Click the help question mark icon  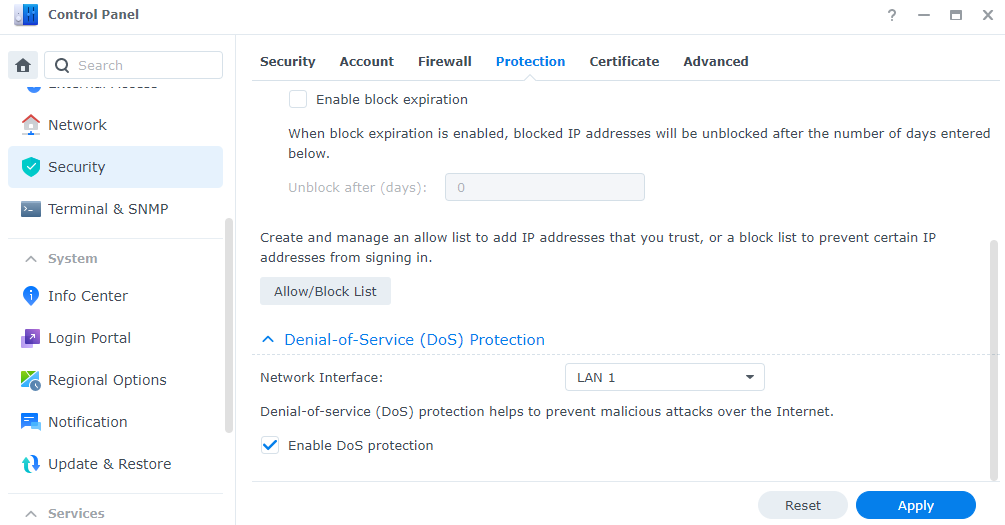pyautogui.click(x=892, y=15)
